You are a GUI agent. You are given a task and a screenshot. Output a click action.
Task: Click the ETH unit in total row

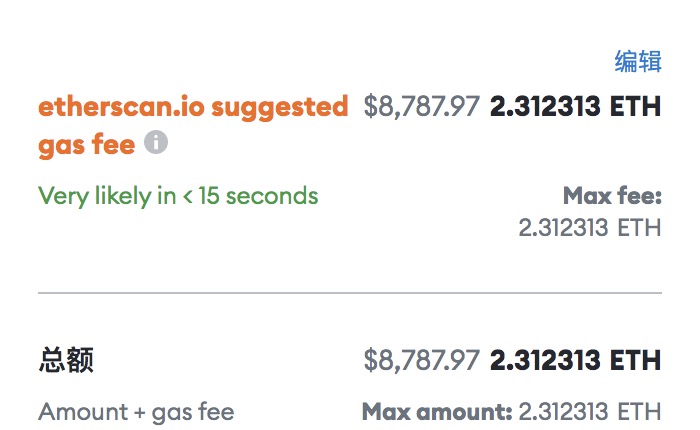pyautogui.click(x=636, y=360)
